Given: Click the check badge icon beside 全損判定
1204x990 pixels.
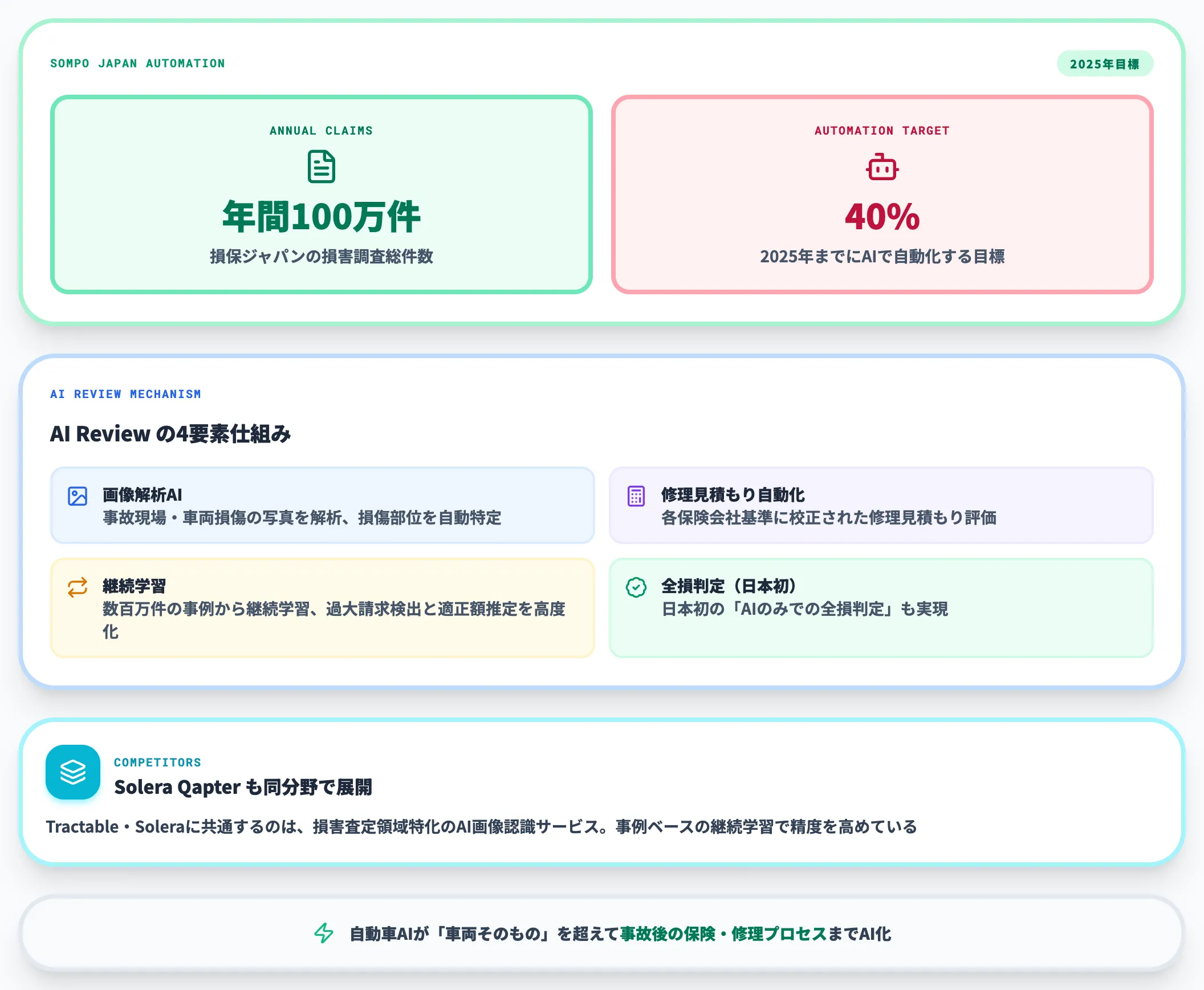Looking at the screenshot, I should click(636, 587).
